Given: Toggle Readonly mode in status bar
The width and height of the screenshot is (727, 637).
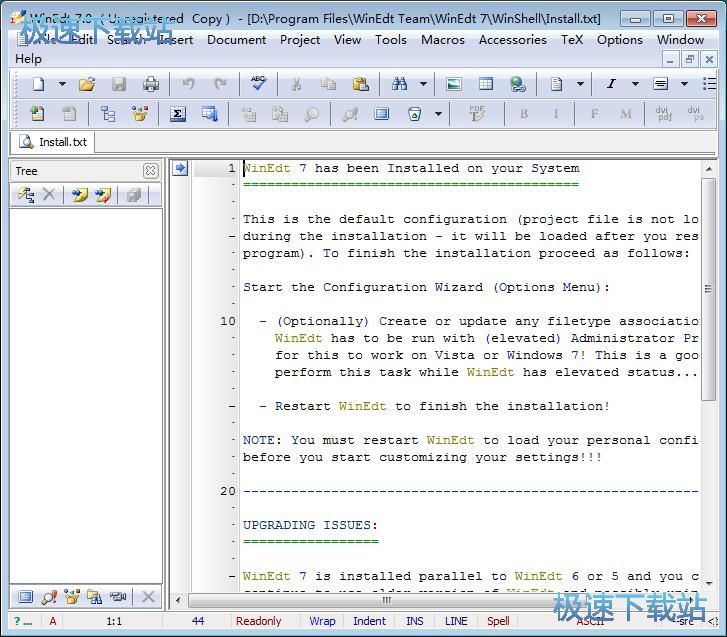Looking at the screenshot, I should point(258,621).
